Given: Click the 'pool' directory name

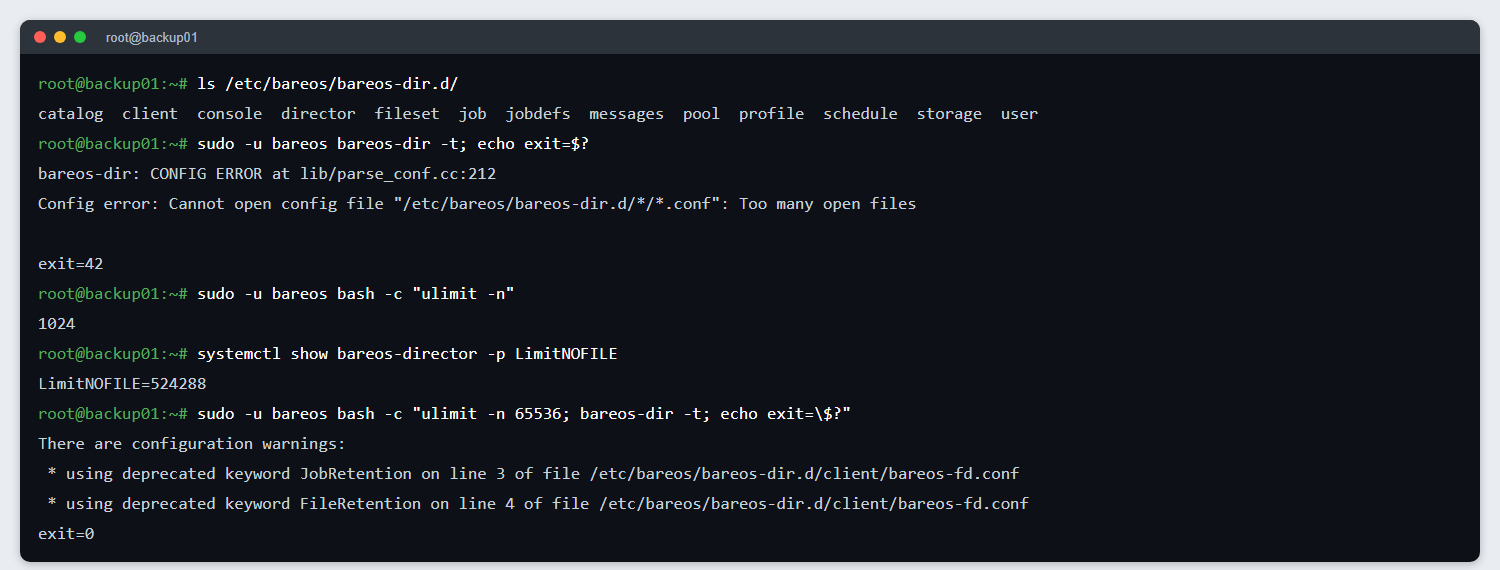Looking at the screenshot, I should click(x=701, y=114).
